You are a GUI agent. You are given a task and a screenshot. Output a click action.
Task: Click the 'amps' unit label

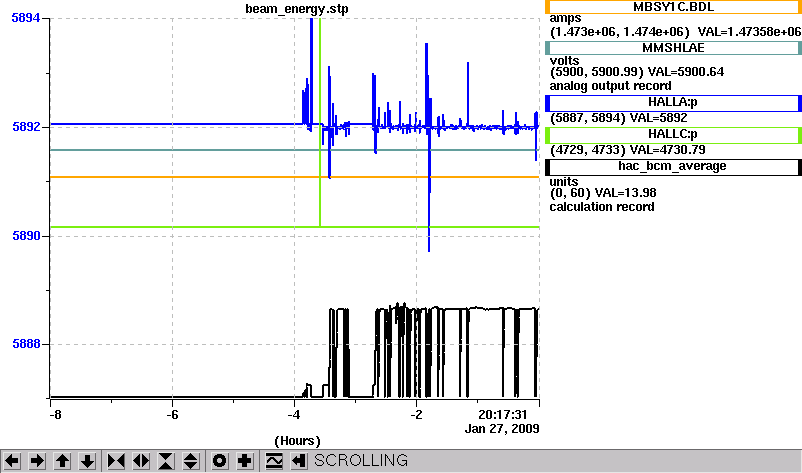tap(565, 18)
